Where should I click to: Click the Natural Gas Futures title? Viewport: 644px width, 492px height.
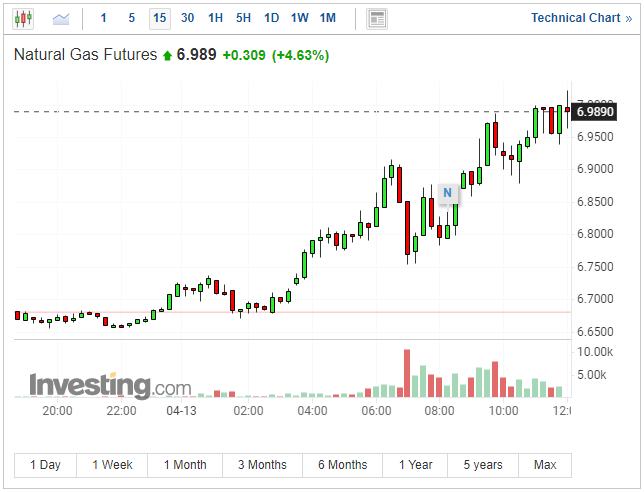[85, 55]
